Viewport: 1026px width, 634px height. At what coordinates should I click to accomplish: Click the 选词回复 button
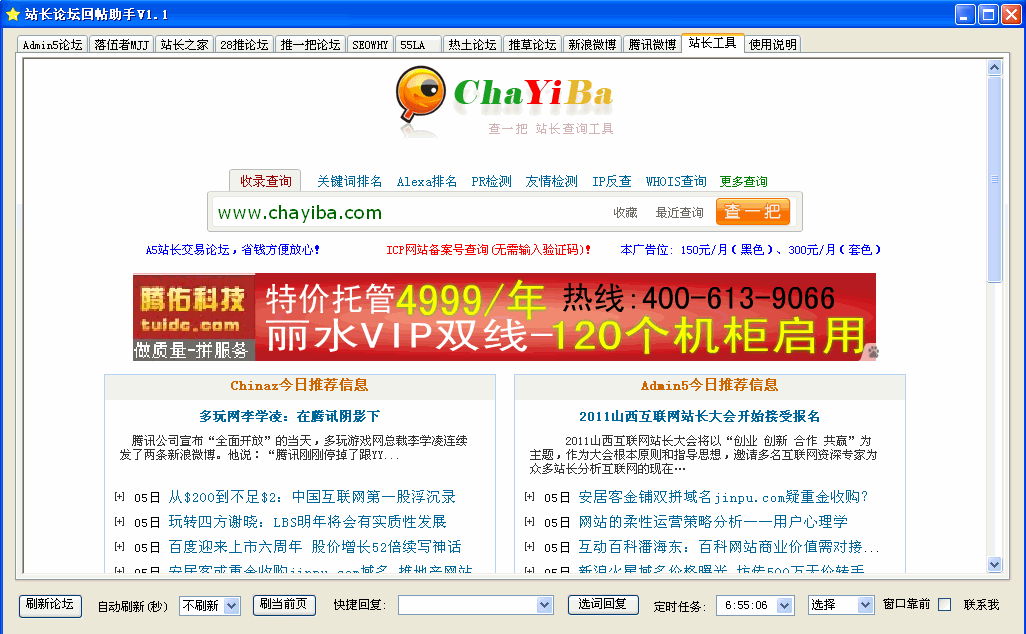coord(603,605)
